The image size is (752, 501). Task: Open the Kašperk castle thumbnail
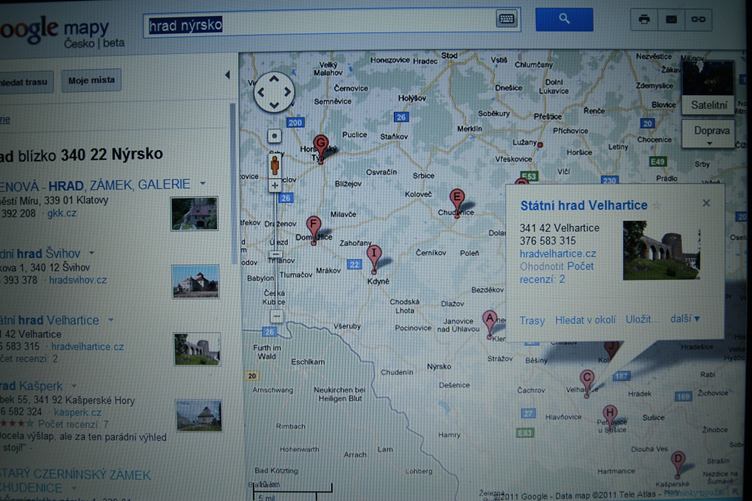coord(199,416)
